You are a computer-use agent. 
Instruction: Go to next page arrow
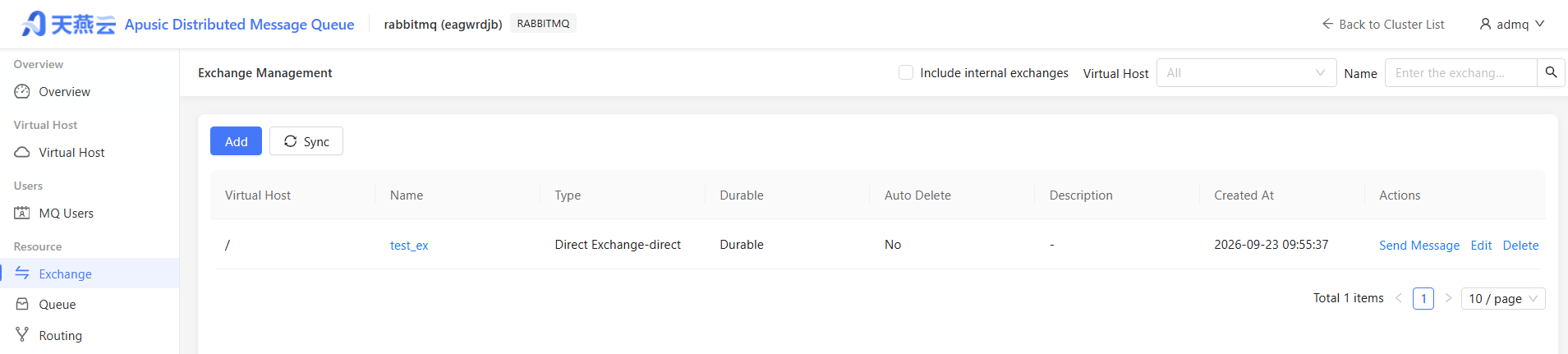(x=1448, y=298)
